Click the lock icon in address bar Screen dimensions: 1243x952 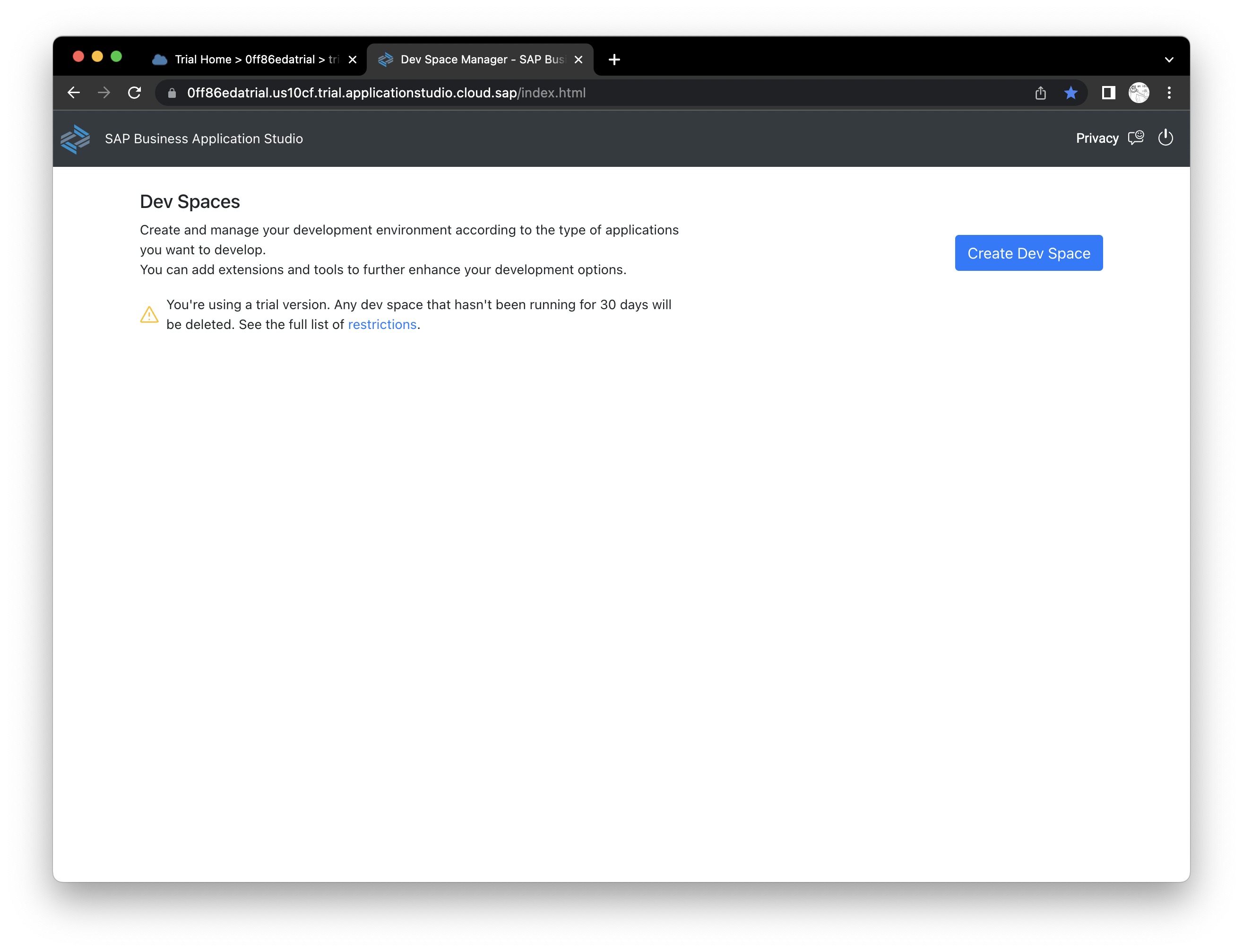172,93
